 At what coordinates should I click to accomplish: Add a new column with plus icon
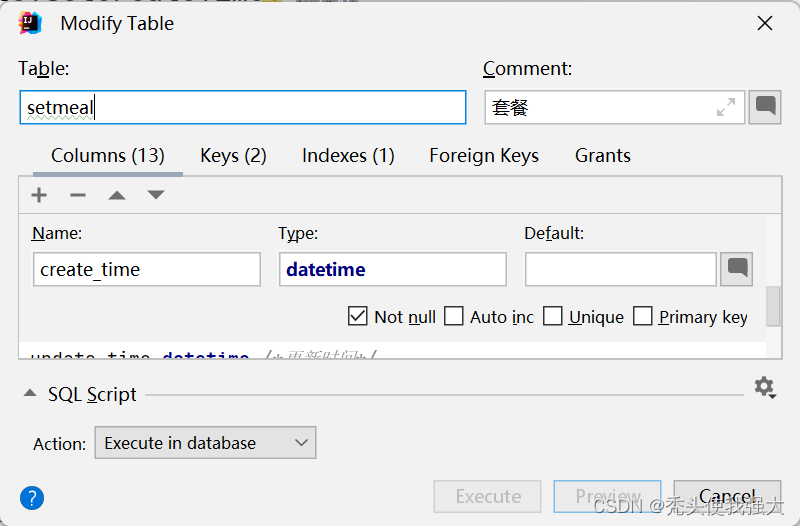tap(39, 195)
